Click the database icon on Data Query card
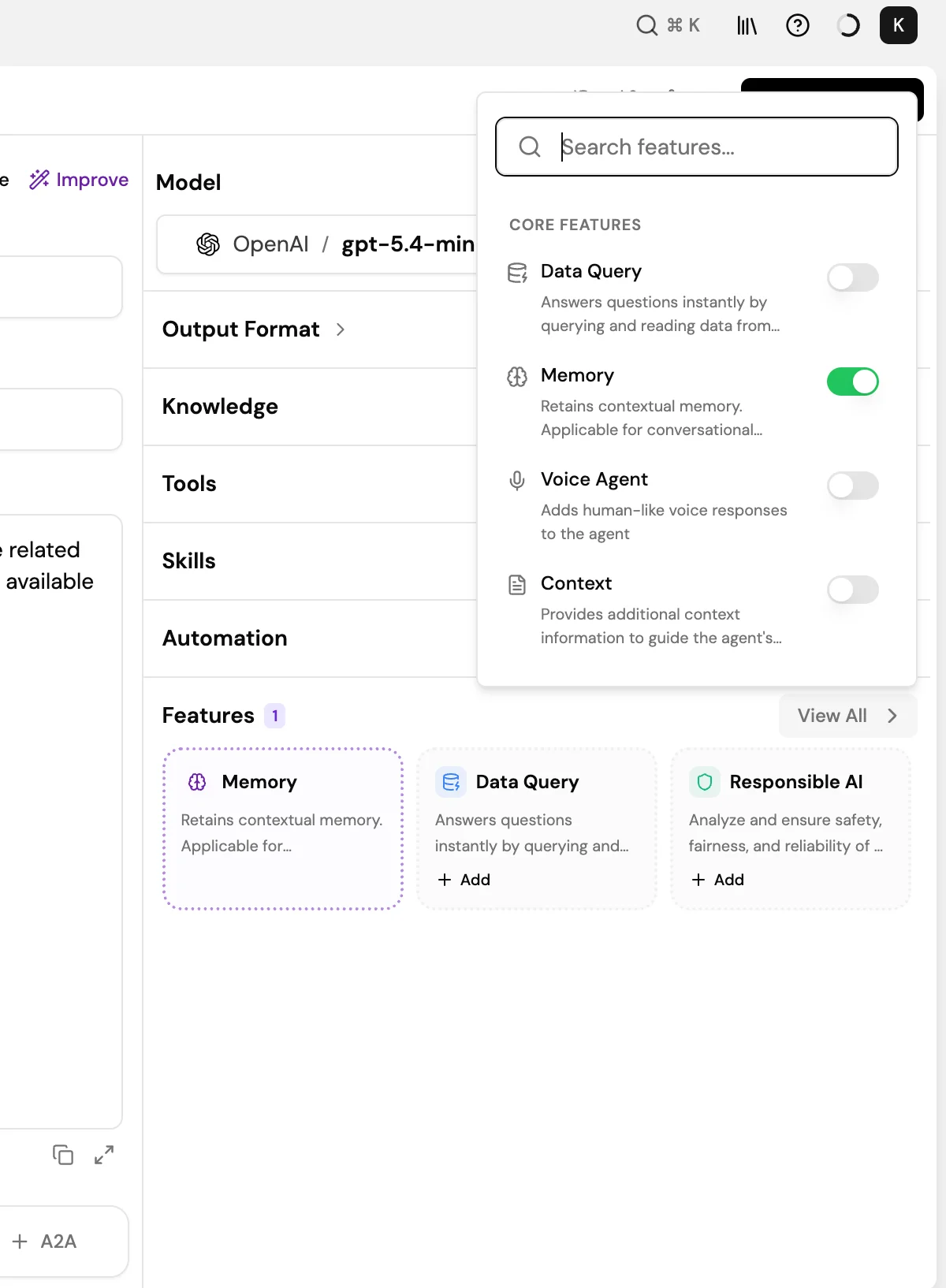 pyautogui.click(x=451, y=782)
